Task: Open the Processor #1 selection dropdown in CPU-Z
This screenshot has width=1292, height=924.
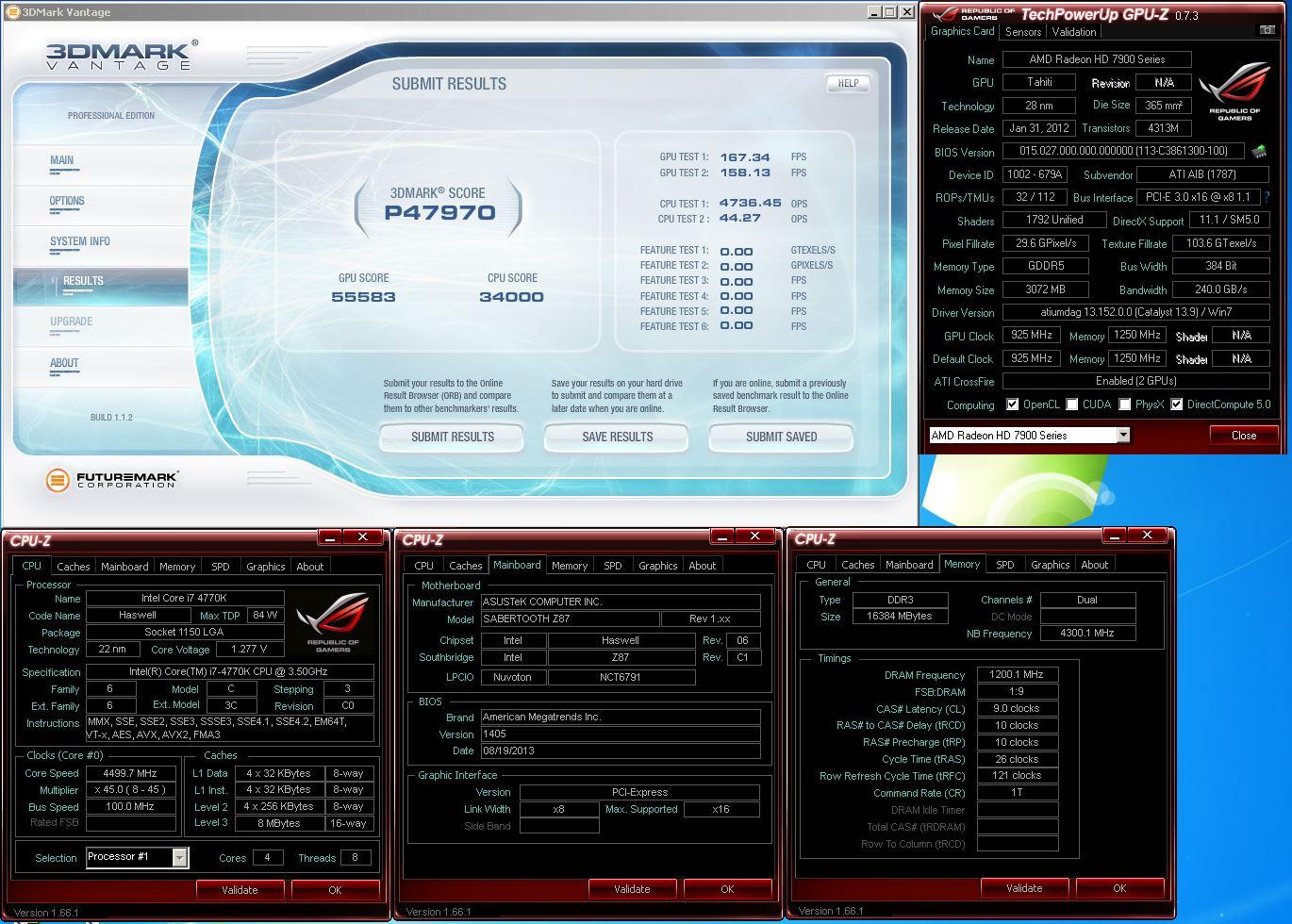Action: [x=179, y=857]
